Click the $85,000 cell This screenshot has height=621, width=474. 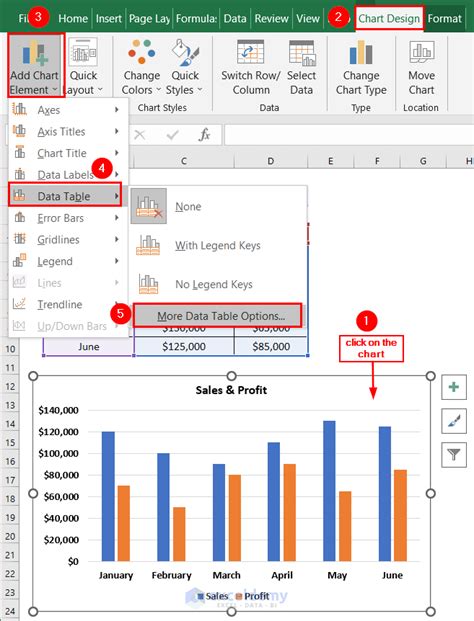coord(271,347)
